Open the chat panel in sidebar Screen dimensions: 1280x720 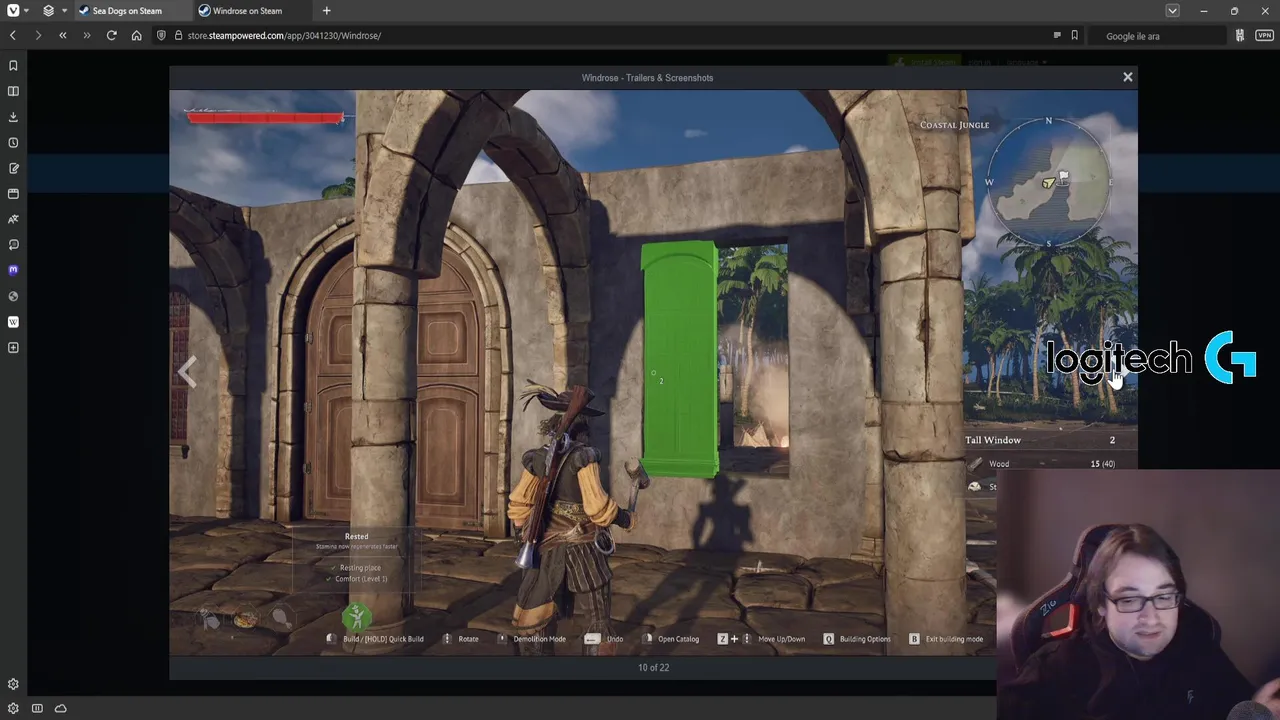point(13,245)
